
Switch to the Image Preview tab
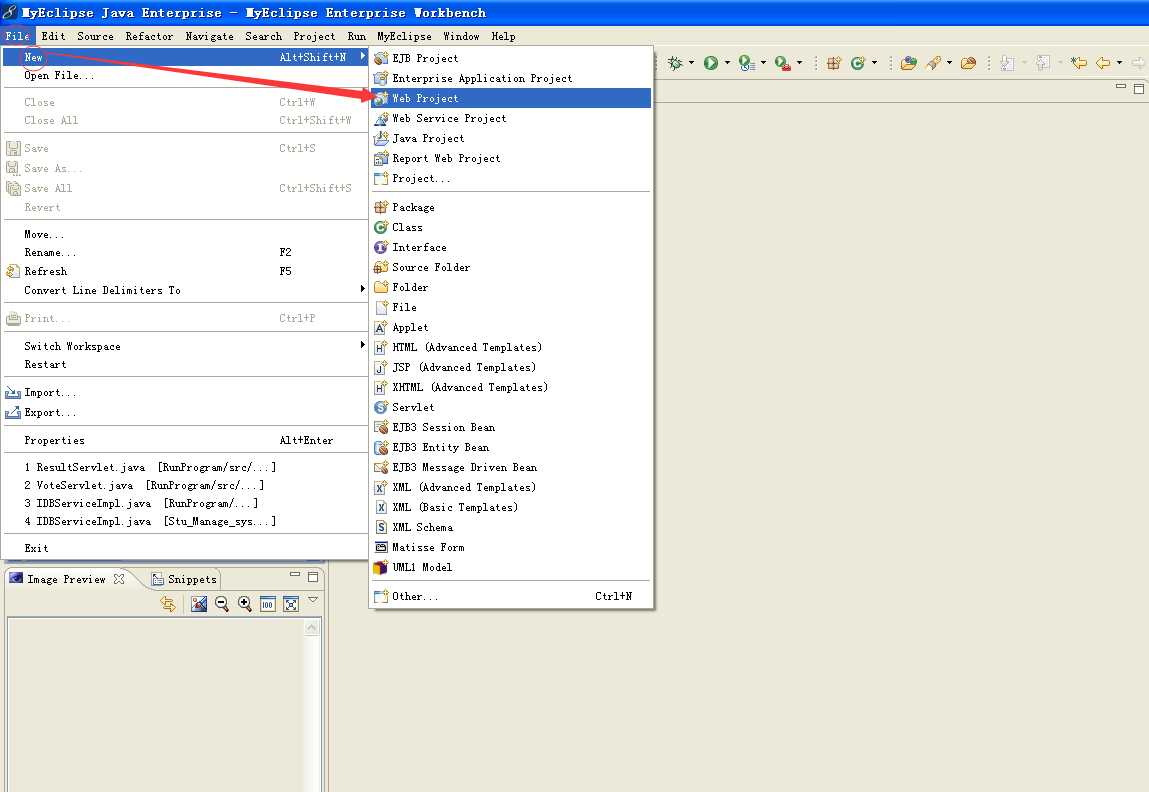tap(67, 579)
